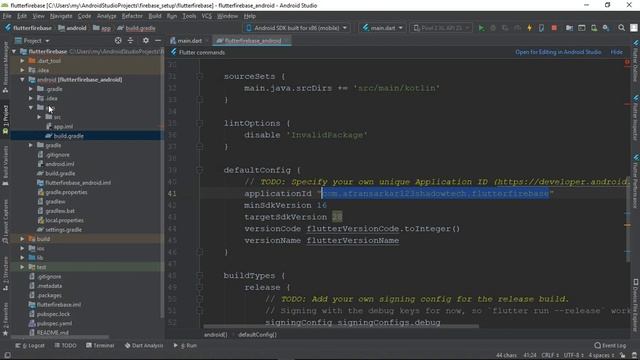Screen dimensions: 640x360
Task: Expand the test folder arrow in tree
Action: click(22, 267)
